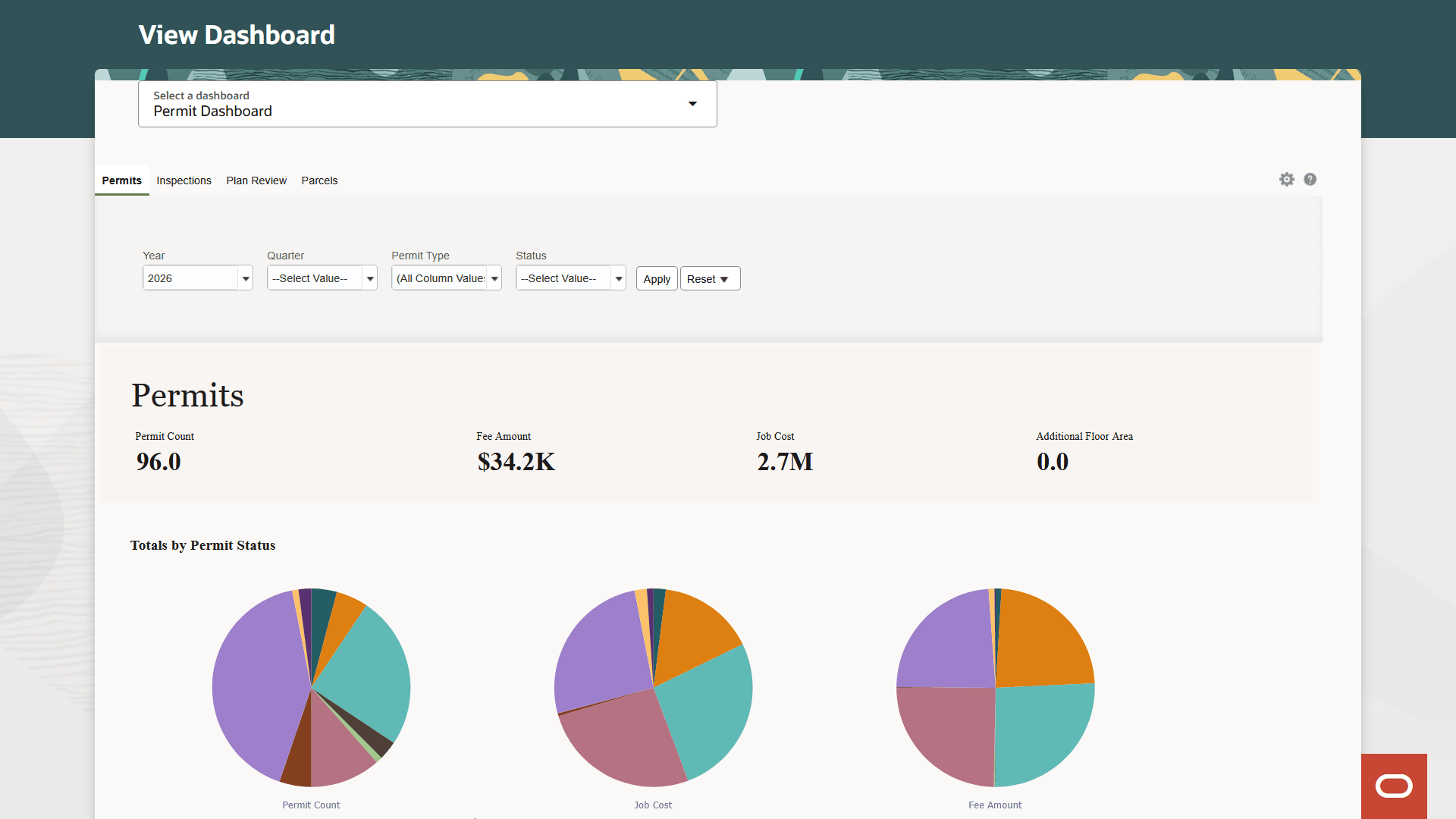Open the Permit Type dropdown
The height and width of the screenshot is (819, 1456).
coord(447,278)
